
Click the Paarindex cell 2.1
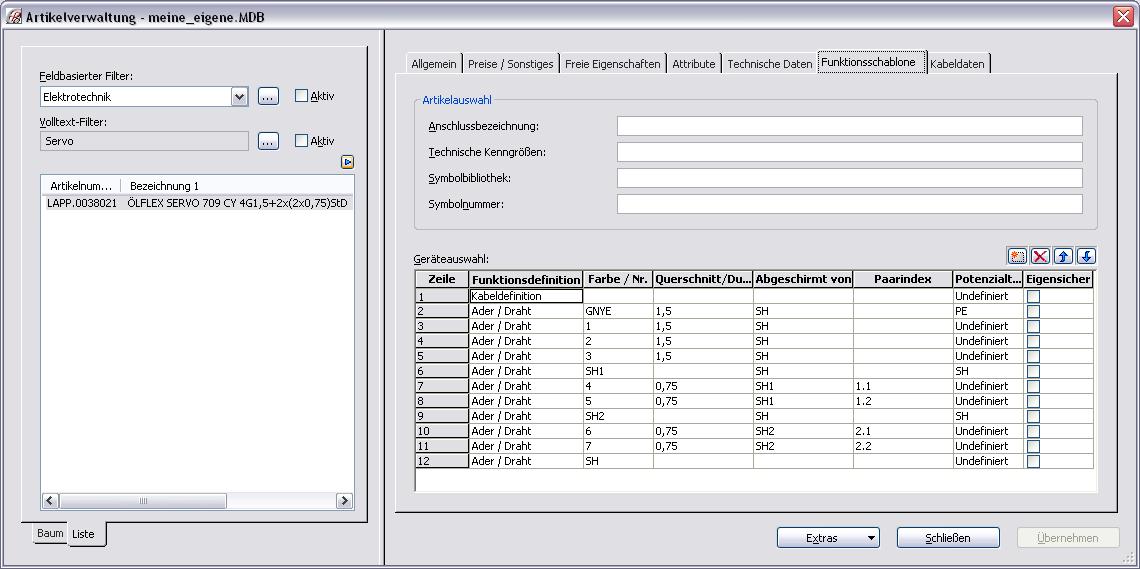point(903,432)
